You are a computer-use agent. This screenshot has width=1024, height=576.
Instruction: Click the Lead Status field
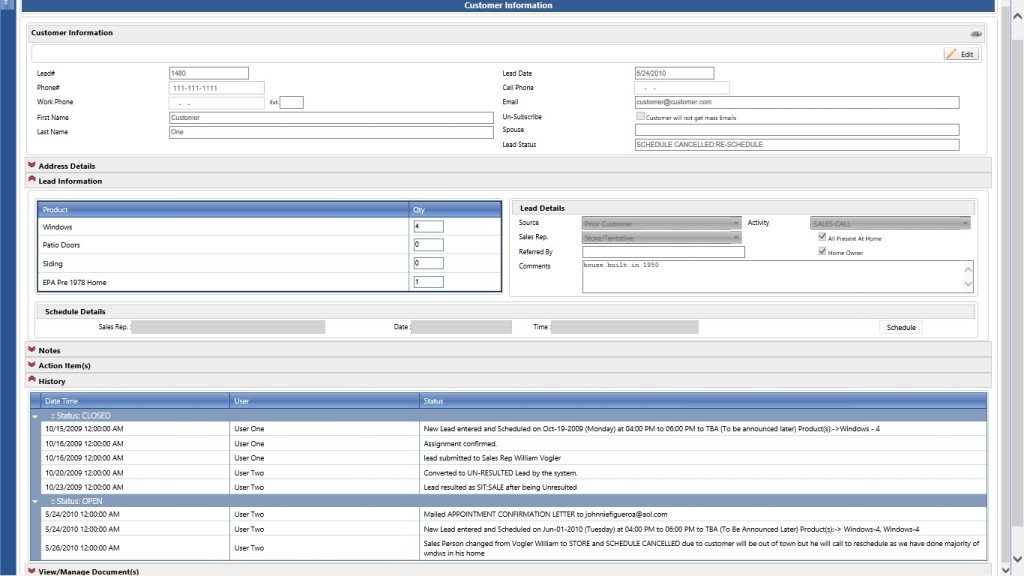point(797,144)
